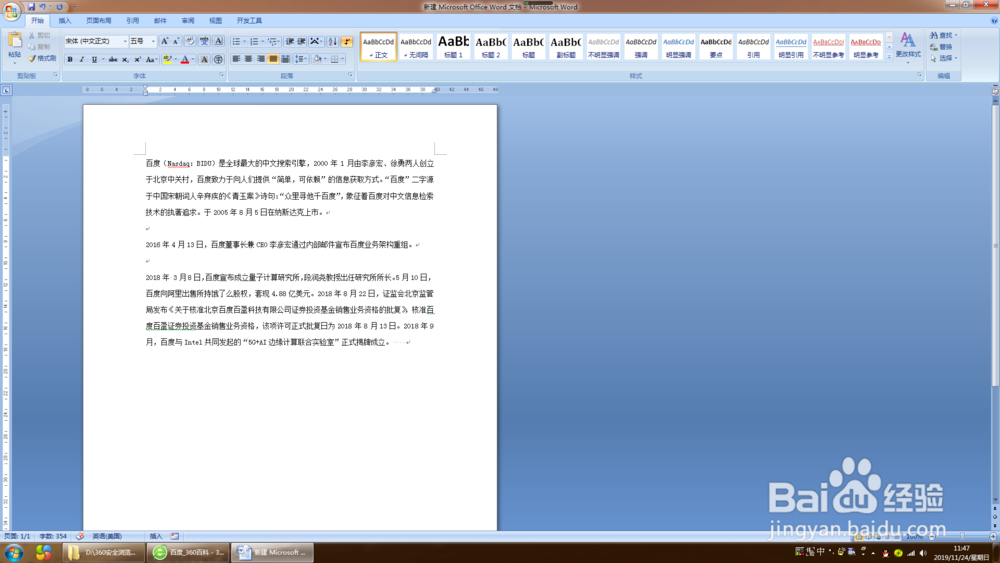The width and height of the screenshot is (1000, 563).
Task: Click the Format Painter (格式刷) tool
Action: [x=42, y=58]
